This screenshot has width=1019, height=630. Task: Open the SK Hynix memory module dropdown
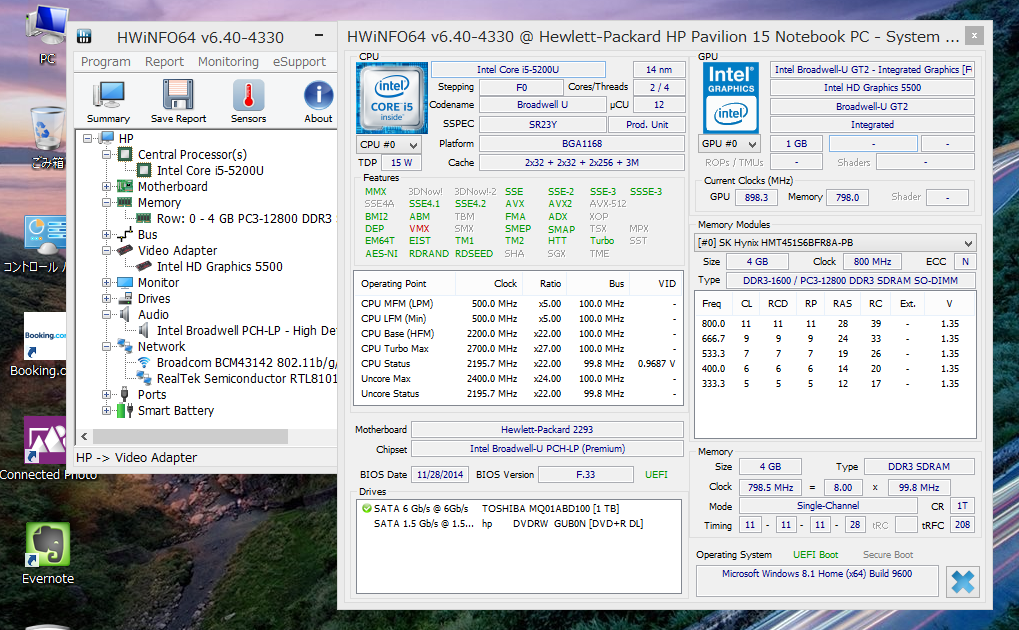(836, 243)
